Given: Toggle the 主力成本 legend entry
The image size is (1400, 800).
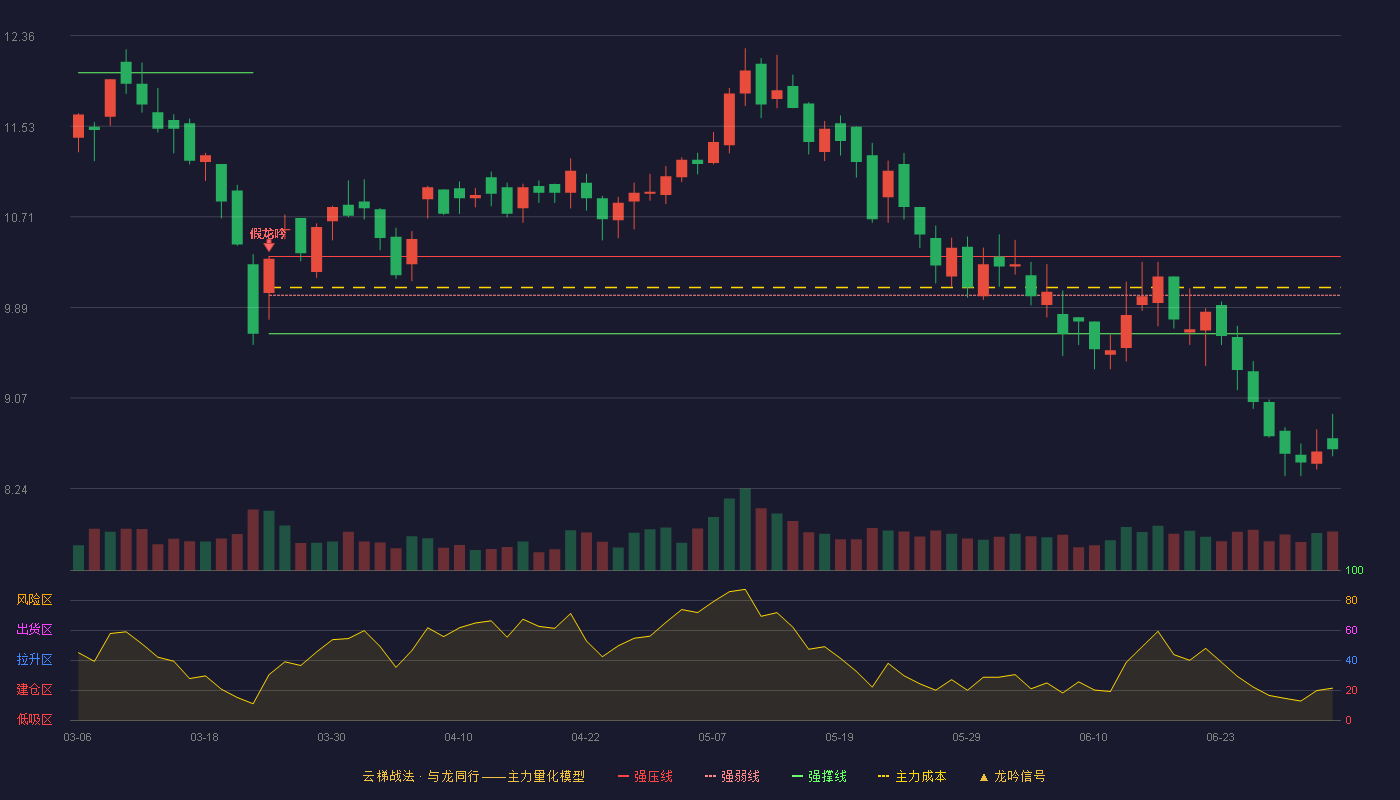Looking at the screenshot, I should (912, 776).
